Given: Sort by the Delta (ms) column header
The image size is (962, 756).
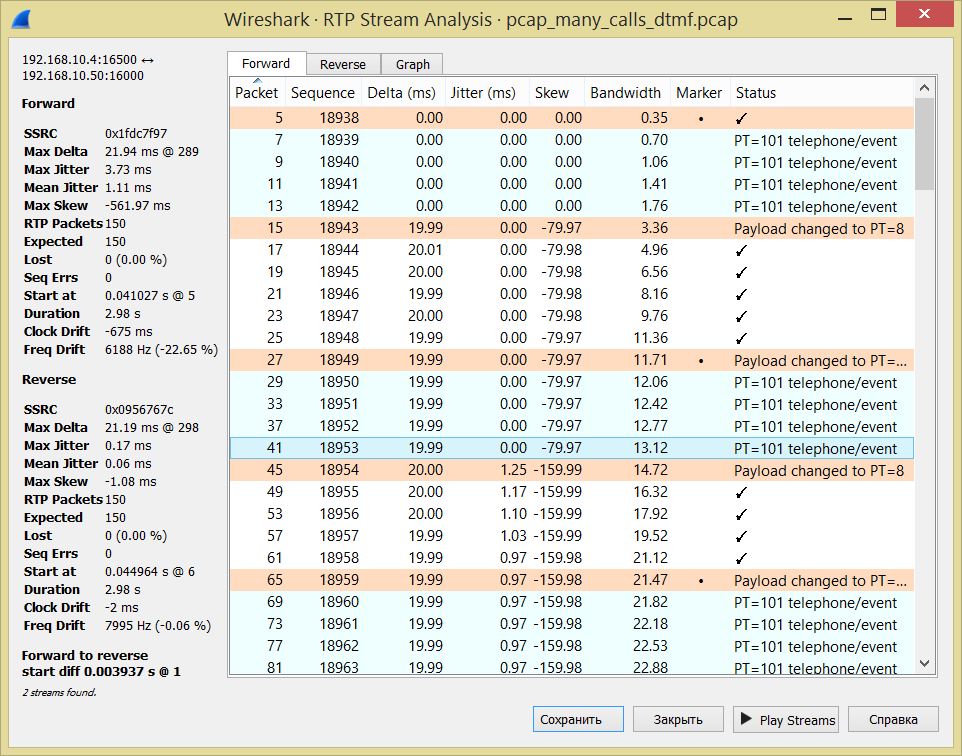Looking at the screenshot, I should coord(402,93).
